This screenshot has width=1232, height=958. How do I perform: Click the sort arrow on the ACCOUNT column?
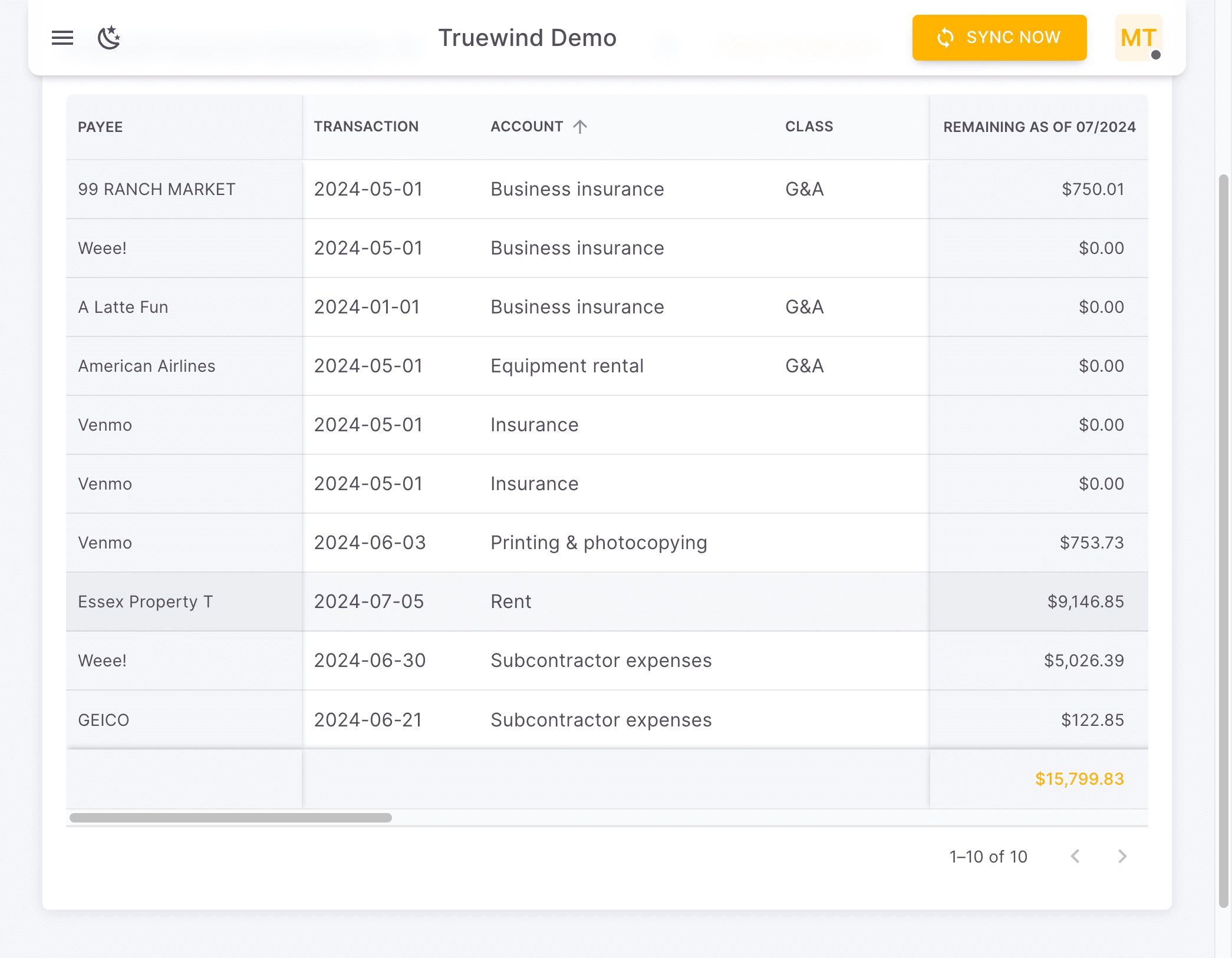click(581, 126)
